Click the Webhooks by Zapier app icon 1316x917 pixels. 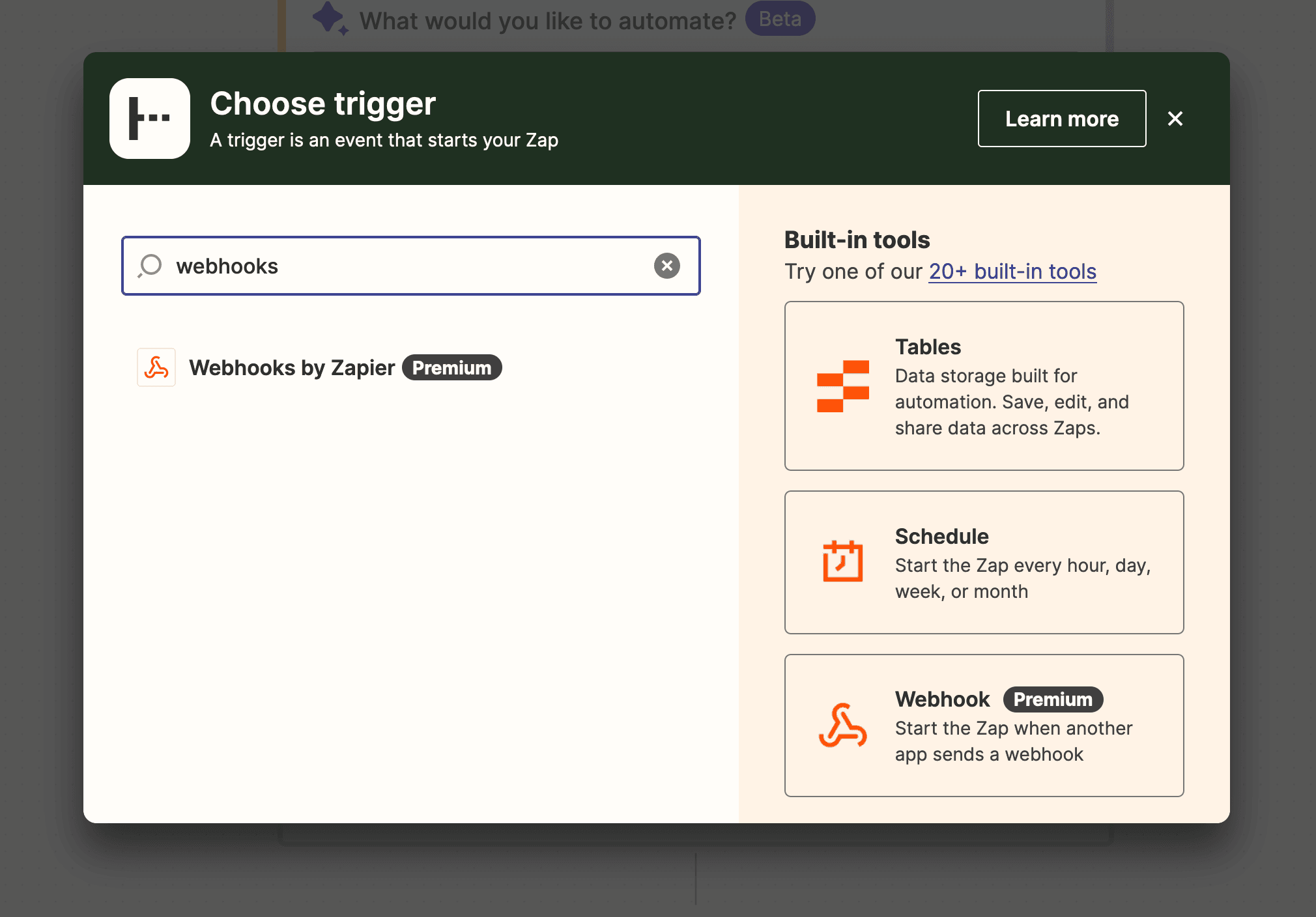[x=156, y=367]
